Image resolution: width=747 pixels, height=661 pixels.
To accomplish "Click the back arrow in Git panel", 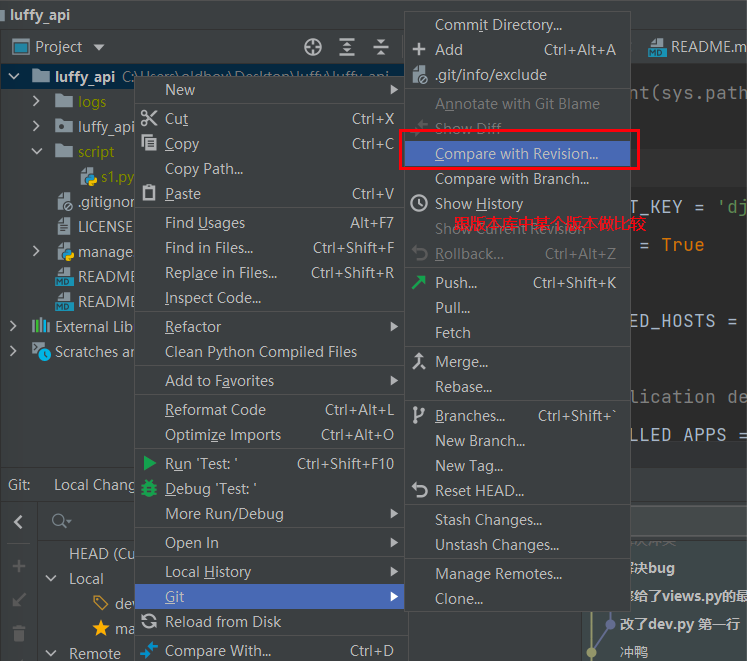I will point(19,522).
